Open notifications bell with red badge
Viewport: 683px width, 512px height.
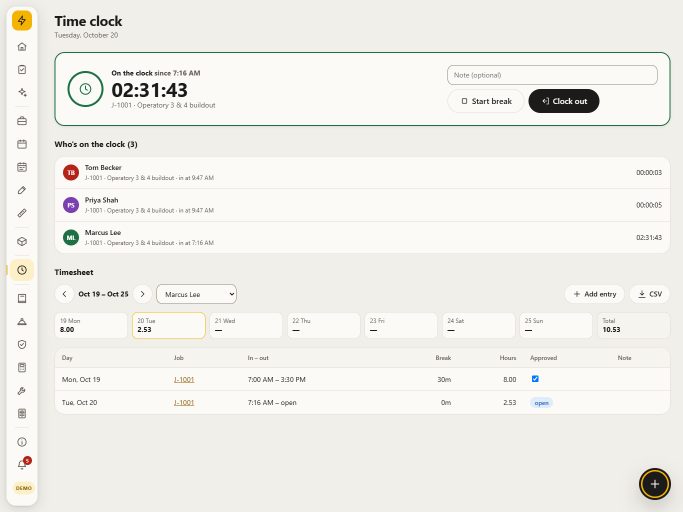coord(23,464)
